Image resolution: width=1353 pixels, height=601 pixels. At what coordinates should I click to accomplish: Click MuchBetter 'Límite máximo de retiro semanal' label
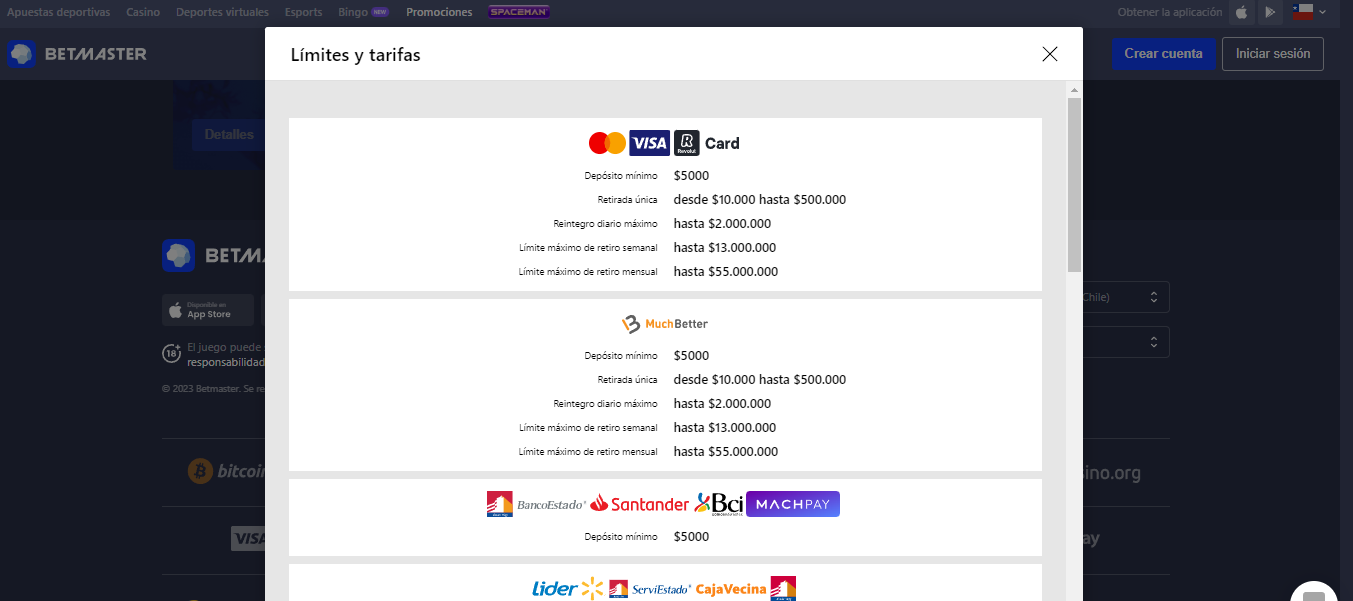point(588,428)
